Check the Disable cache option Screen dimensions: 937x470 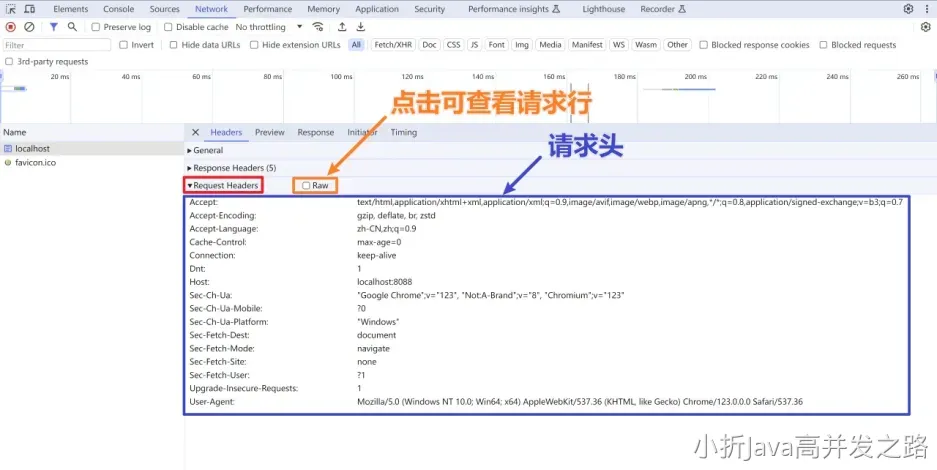click(x=169, y=27)
